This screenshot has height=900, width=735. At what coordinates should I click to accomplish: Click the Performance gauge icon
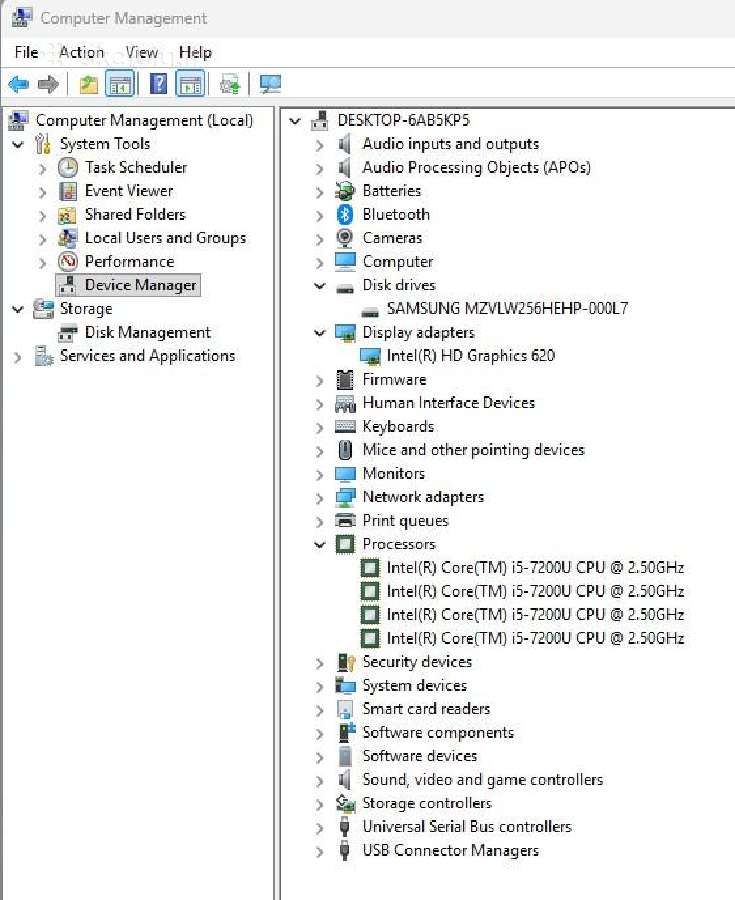click(68, 262)
